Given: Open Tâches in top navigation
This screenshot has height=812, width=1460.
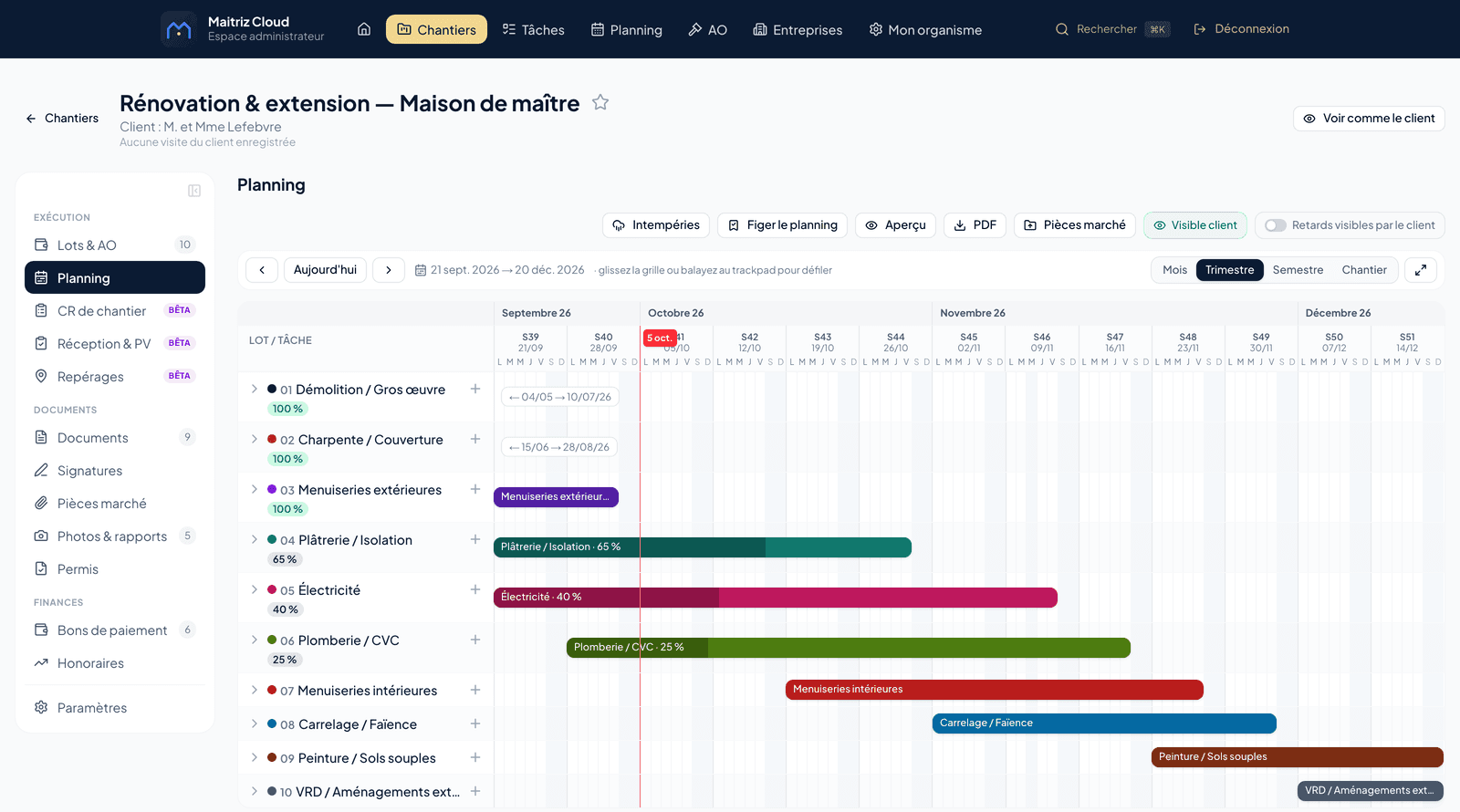Looking at the screenshot, I should (x=534, y=29).
